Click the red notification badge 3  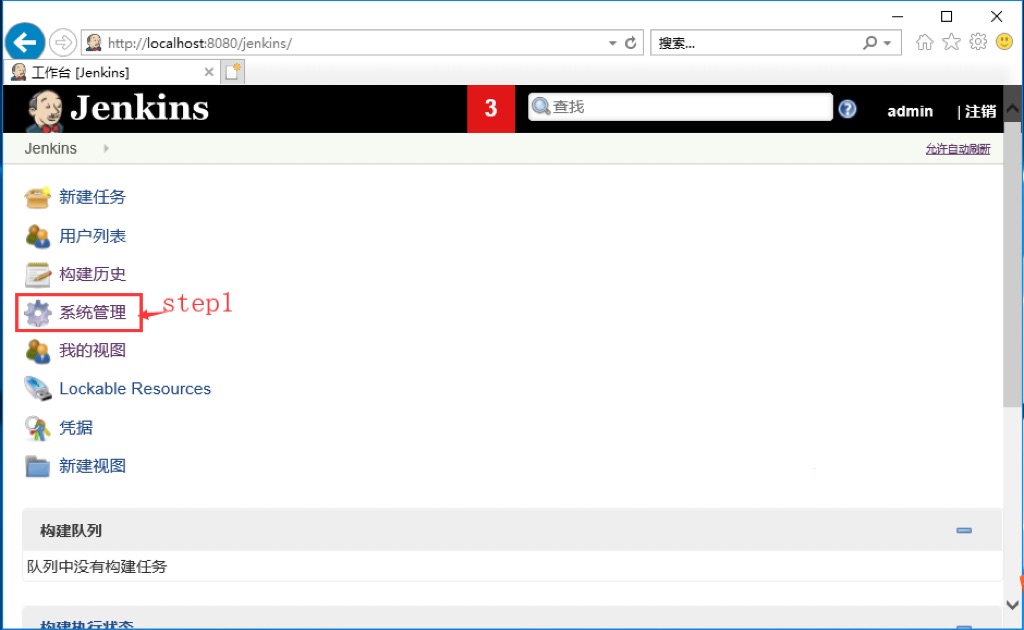pyautogui.click(x=491, y=108)
